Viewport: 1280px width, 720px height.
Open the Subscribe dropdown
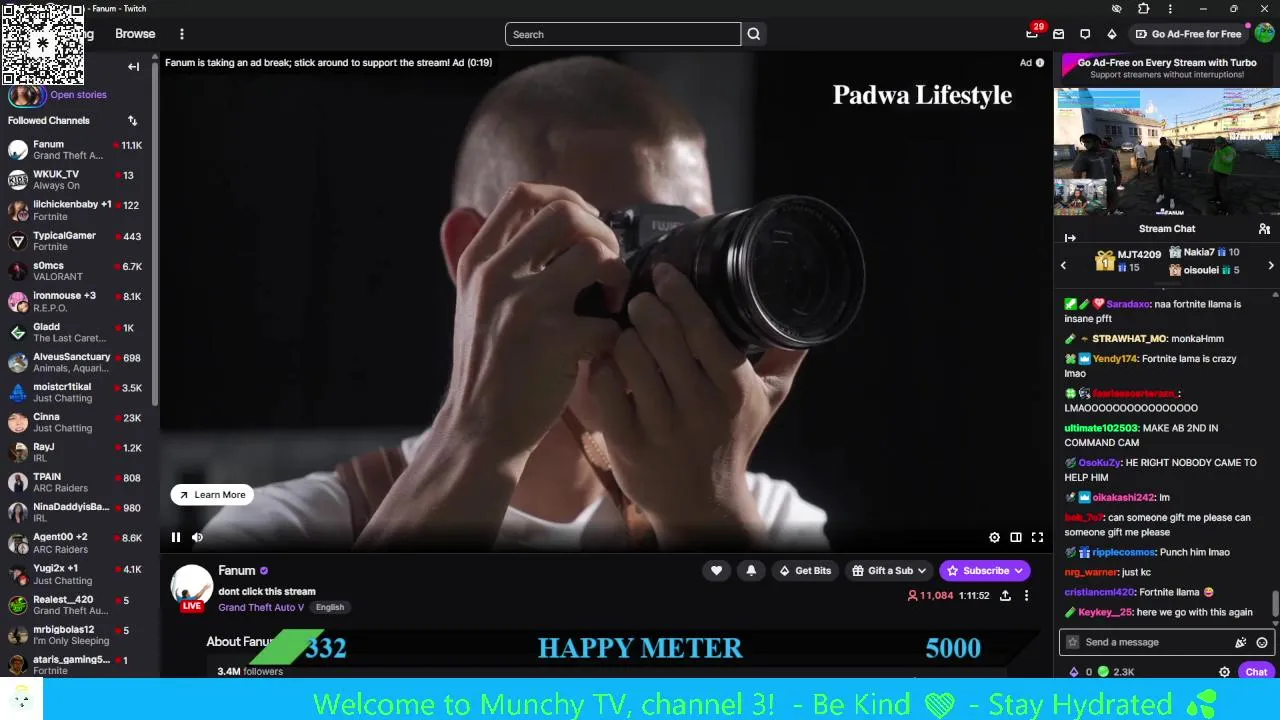tap(985, 571)
